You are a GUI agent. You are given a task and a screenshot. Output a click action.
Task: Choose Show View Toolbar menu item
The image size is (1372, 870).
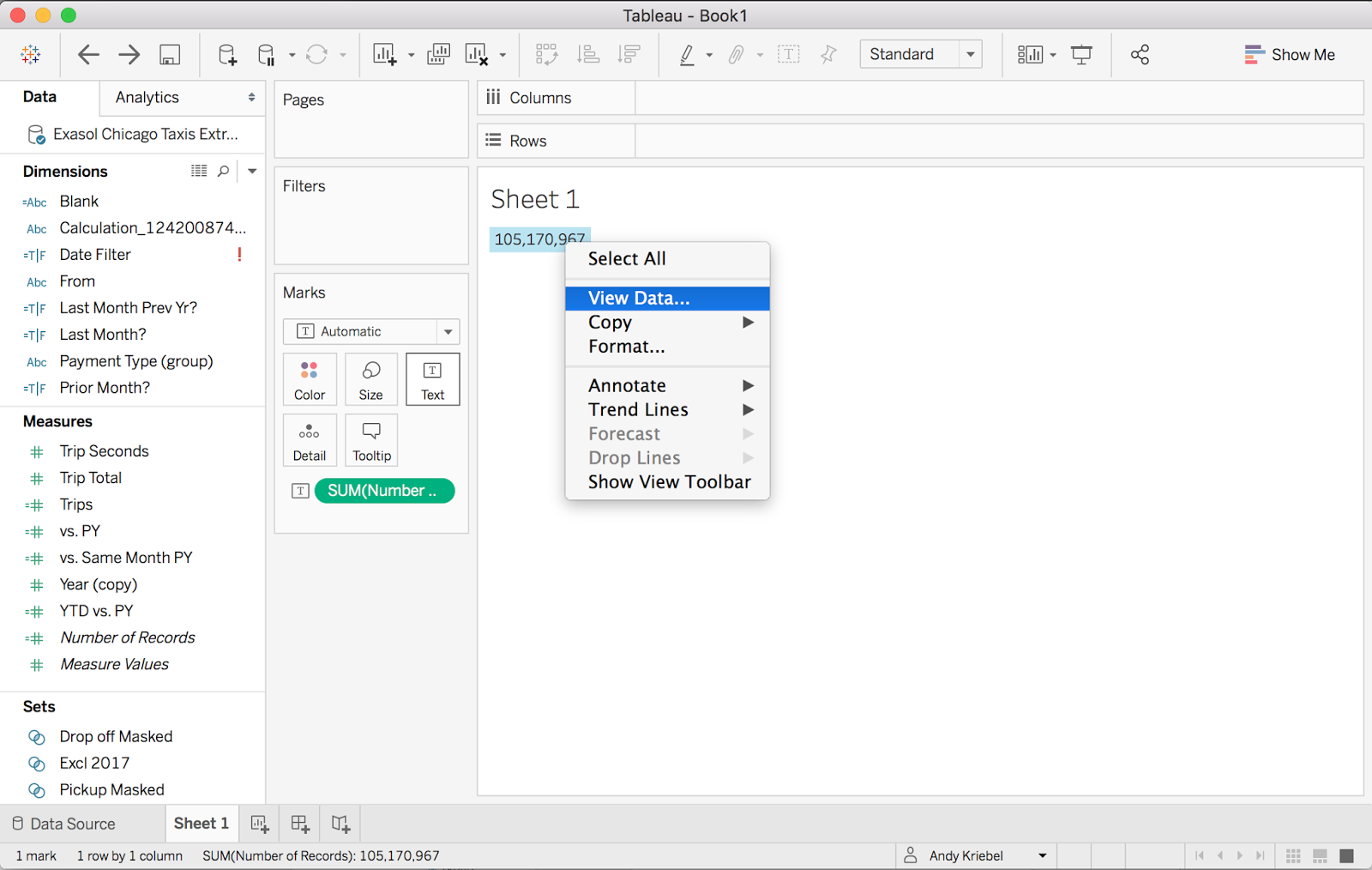(667, 482)
